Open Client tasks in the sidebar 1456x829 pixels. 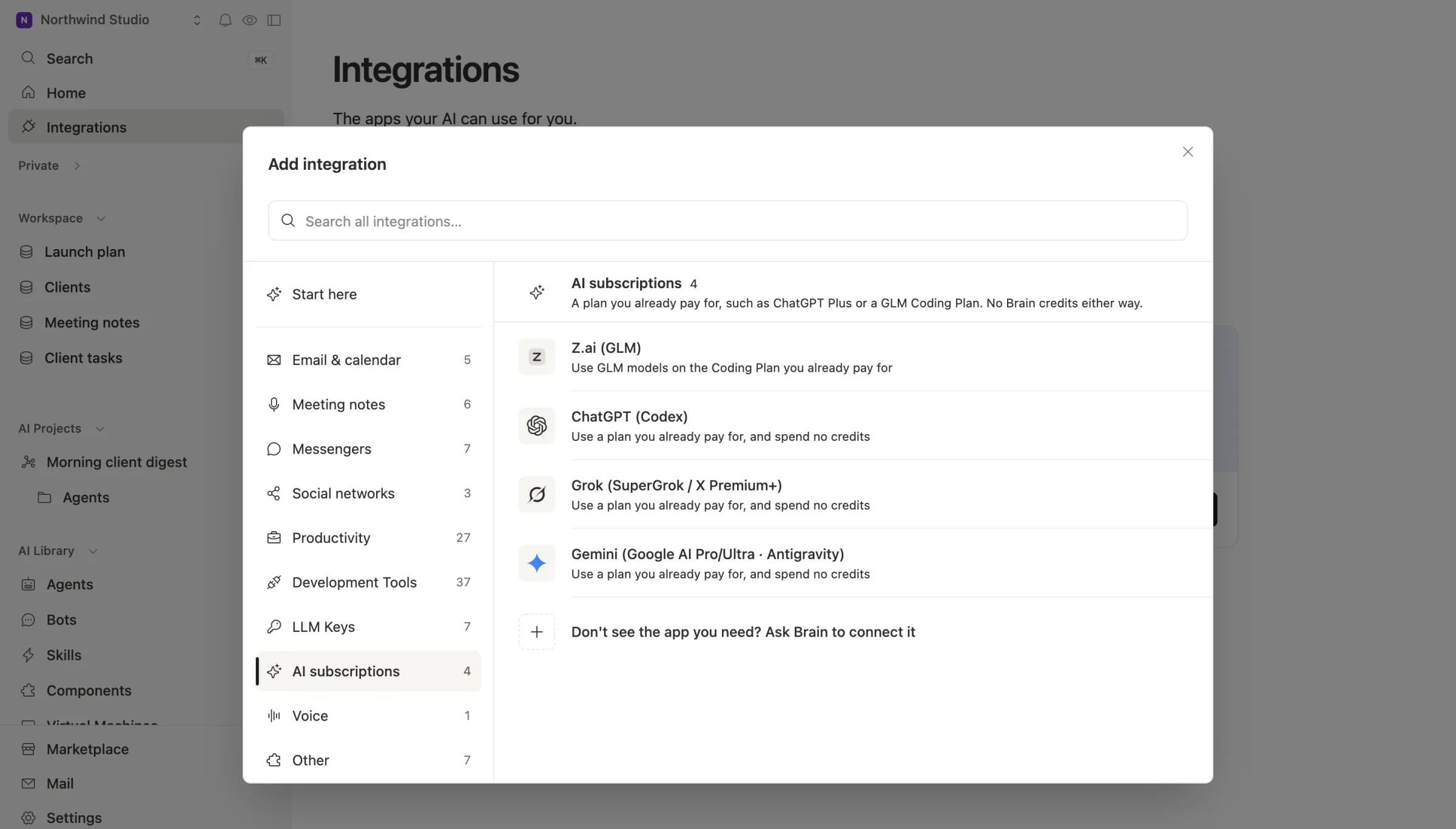click(x=124, y=358)
